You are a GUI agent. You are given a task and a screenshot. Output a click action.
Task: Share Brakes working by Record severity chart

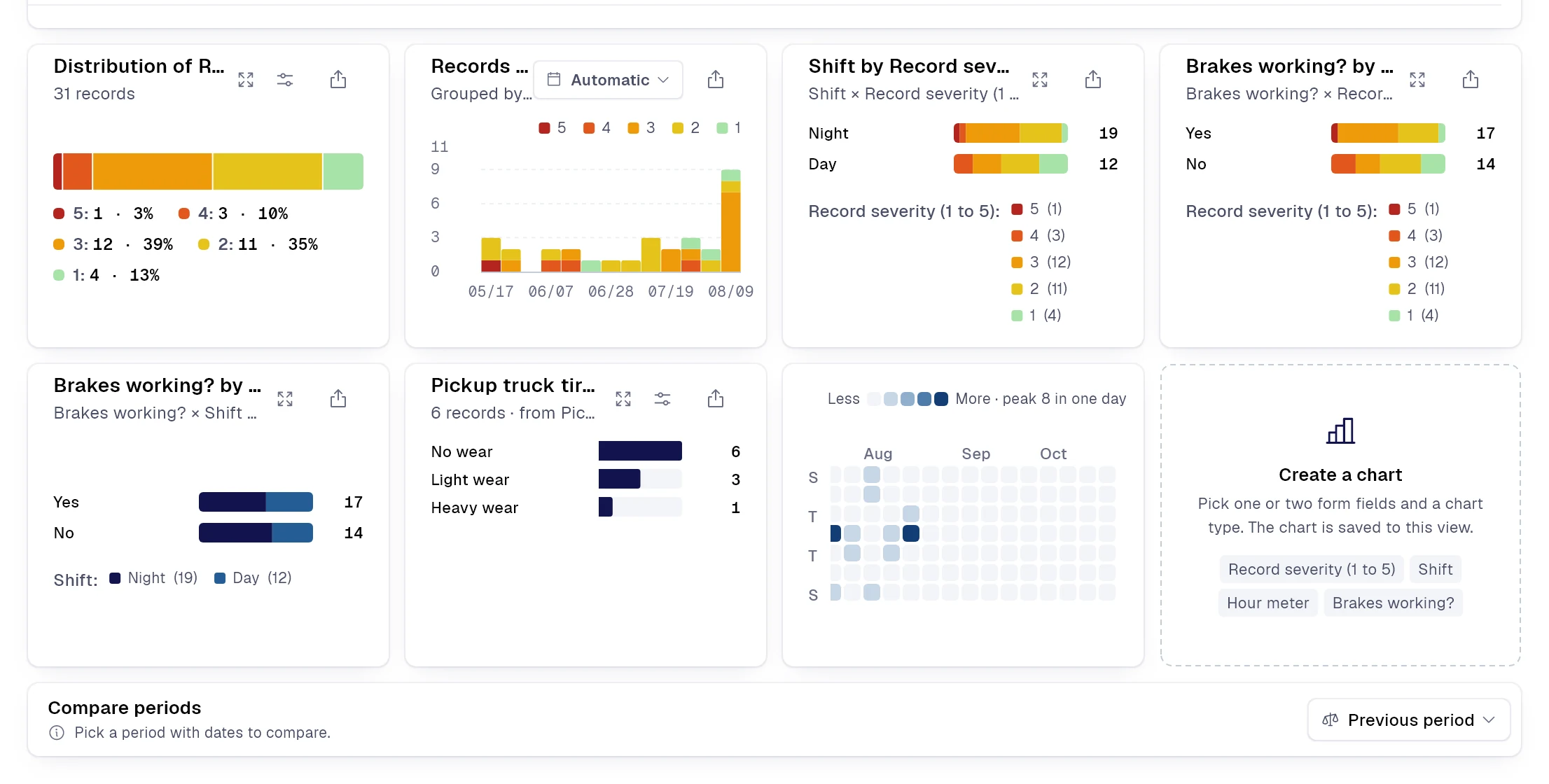pos(1471,80)
